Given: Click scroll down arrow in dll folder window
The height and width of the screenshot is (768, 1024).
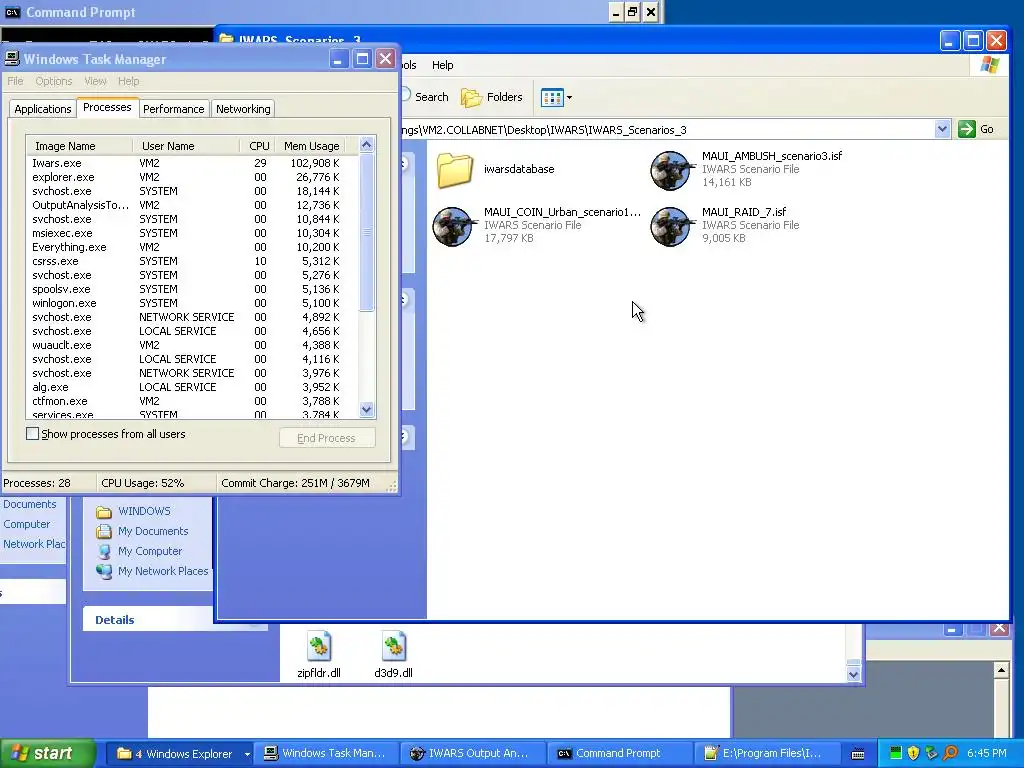Looking at the screenshot, I should pyautogui.click(x=854, y=674).
